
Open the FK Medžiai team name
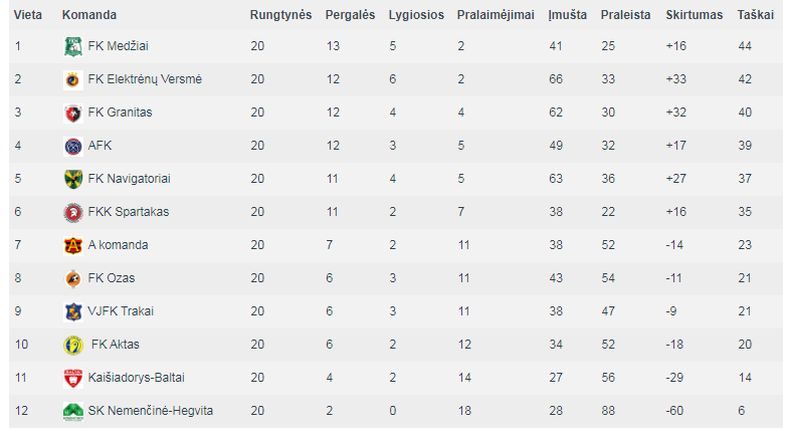118,46
